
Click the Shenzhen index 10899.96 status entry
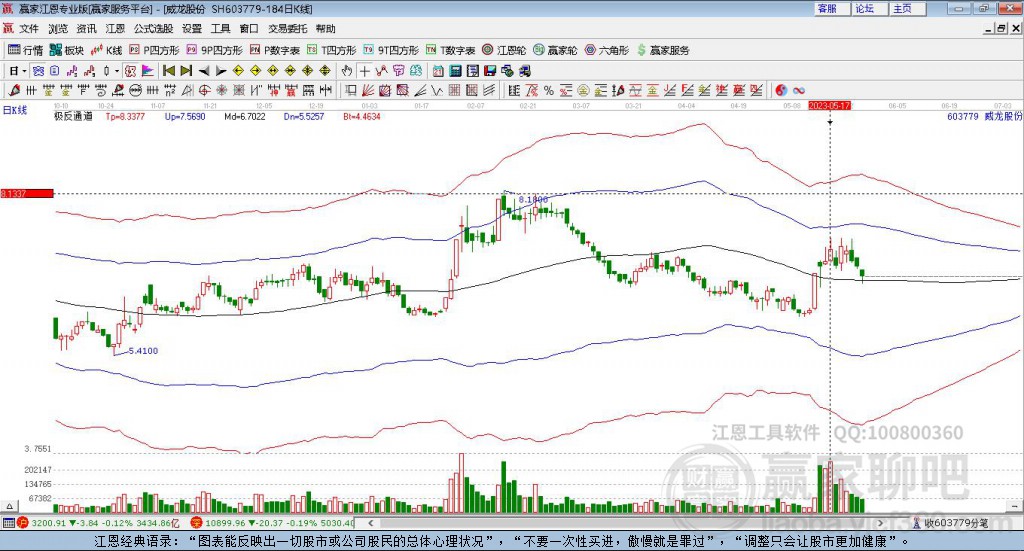pyautogui.click(x=273, y=523)
